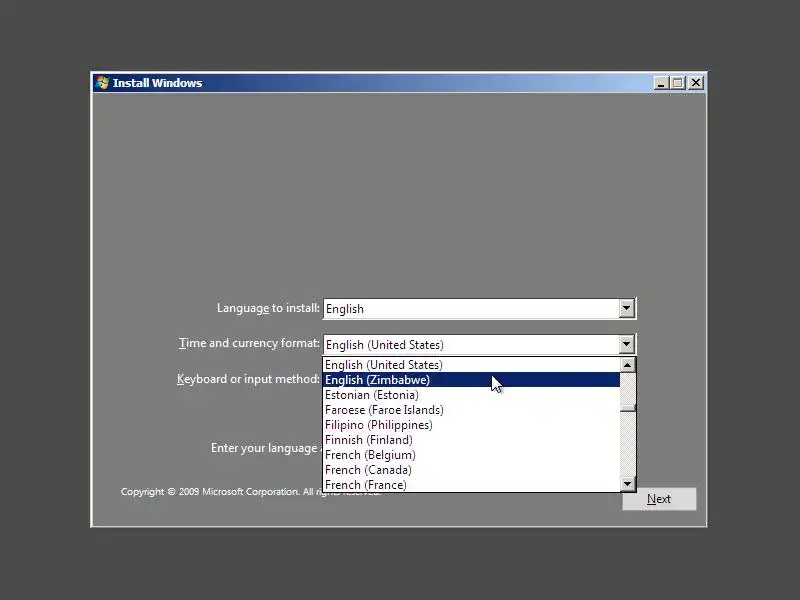Select French (Belgium) option
The width and height of the screenshot is (800, 600).
(x=472, y=455)
